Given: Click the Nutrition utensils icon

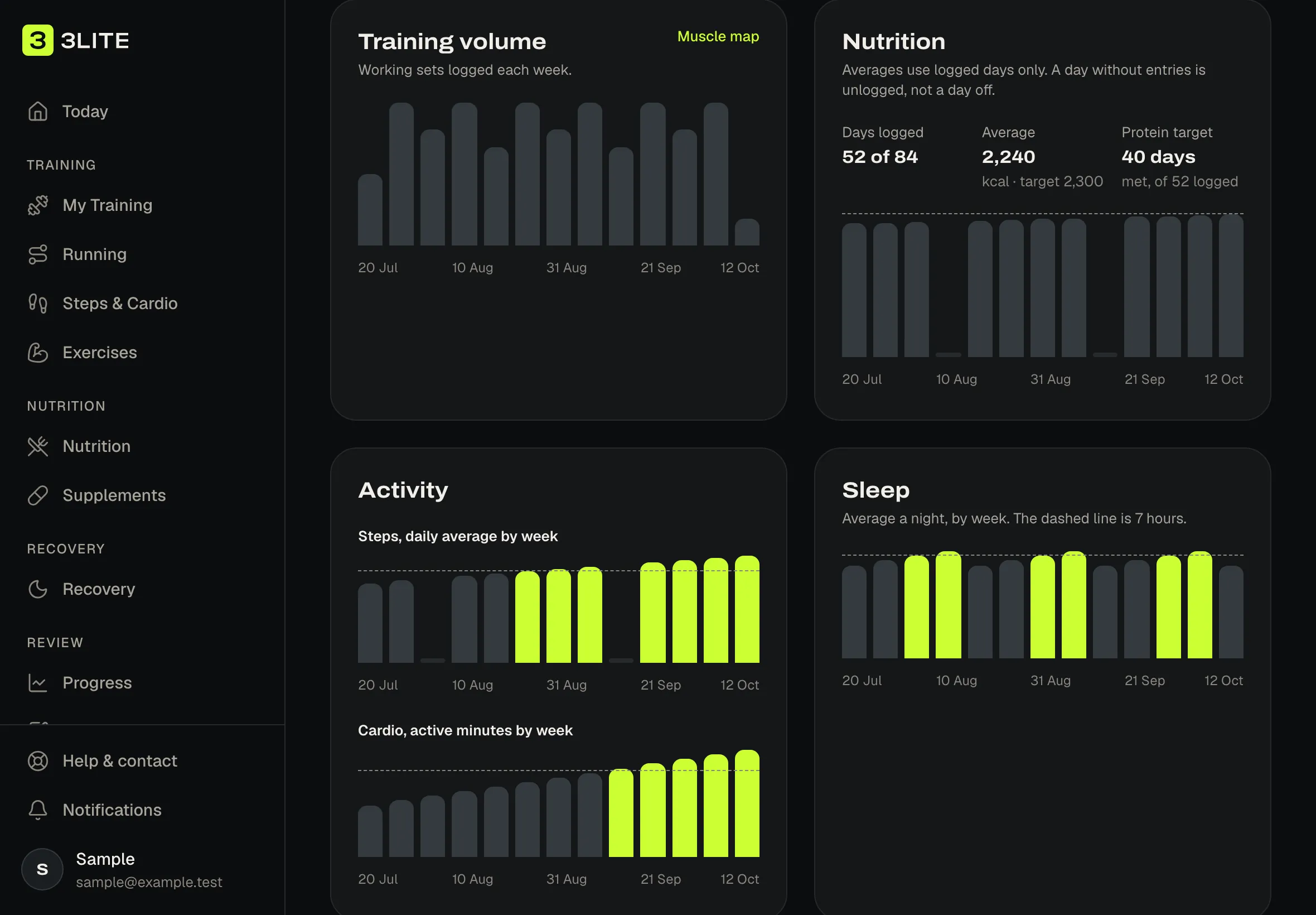Looking at the screenshot, I should pyautogui.click(x=38, y=446).
